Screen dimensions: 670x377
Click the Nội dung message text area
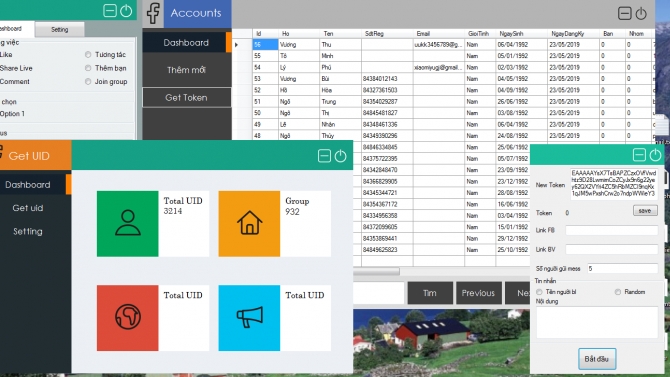[597, 322]
